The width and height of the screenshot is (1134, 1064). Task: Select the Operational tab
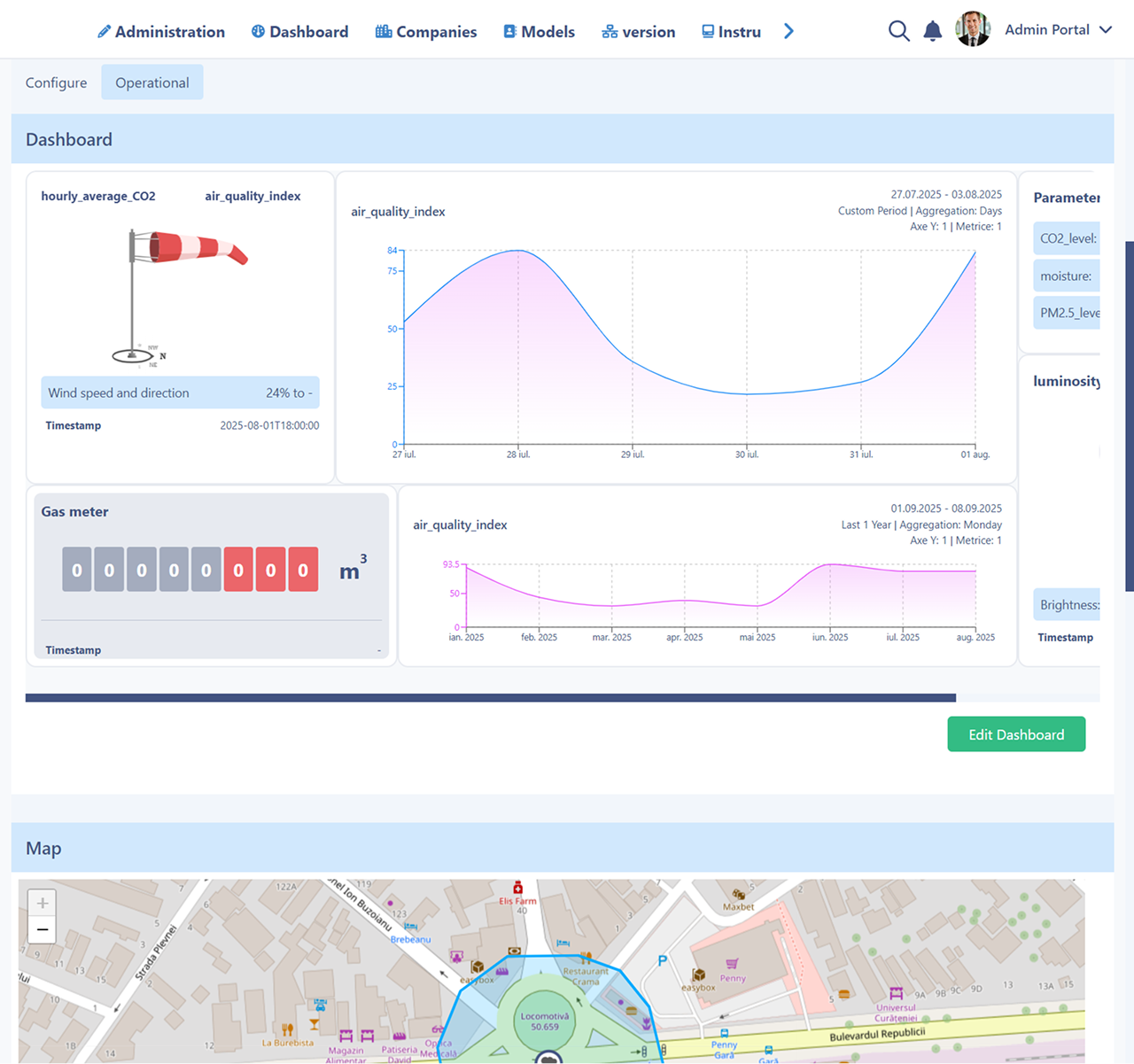point(151,82)
